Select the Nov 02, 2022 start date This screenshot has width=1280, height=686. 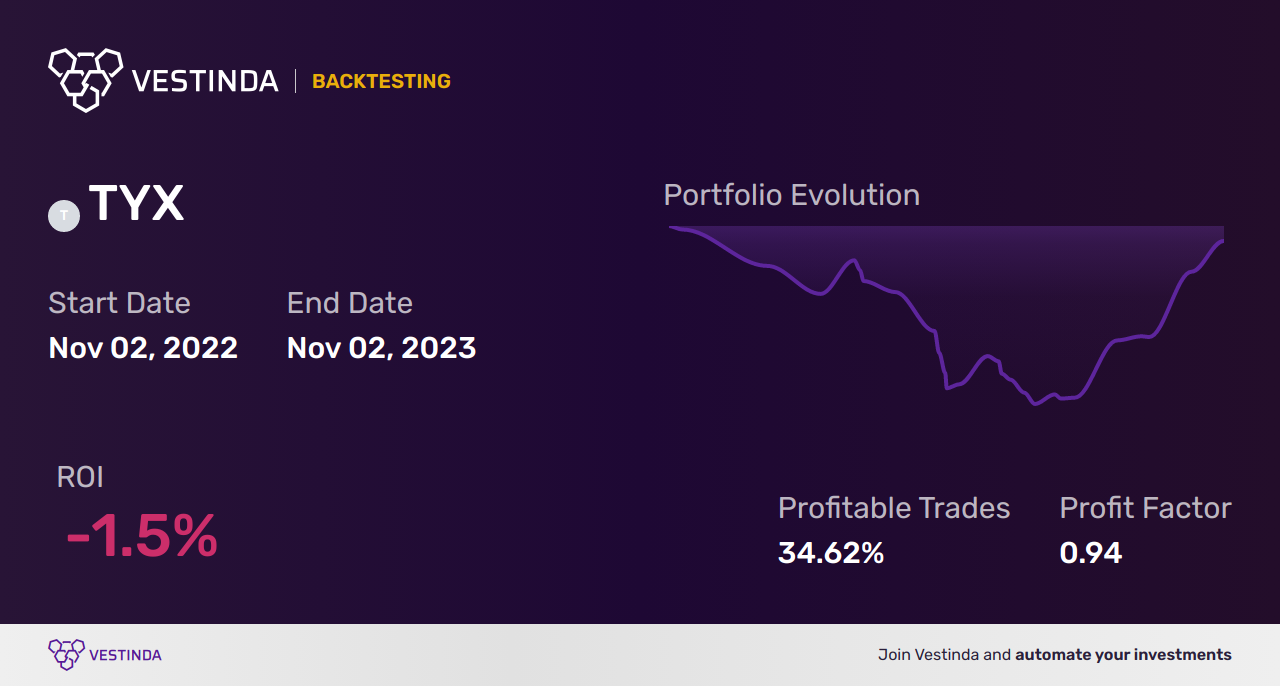(143, 348)
